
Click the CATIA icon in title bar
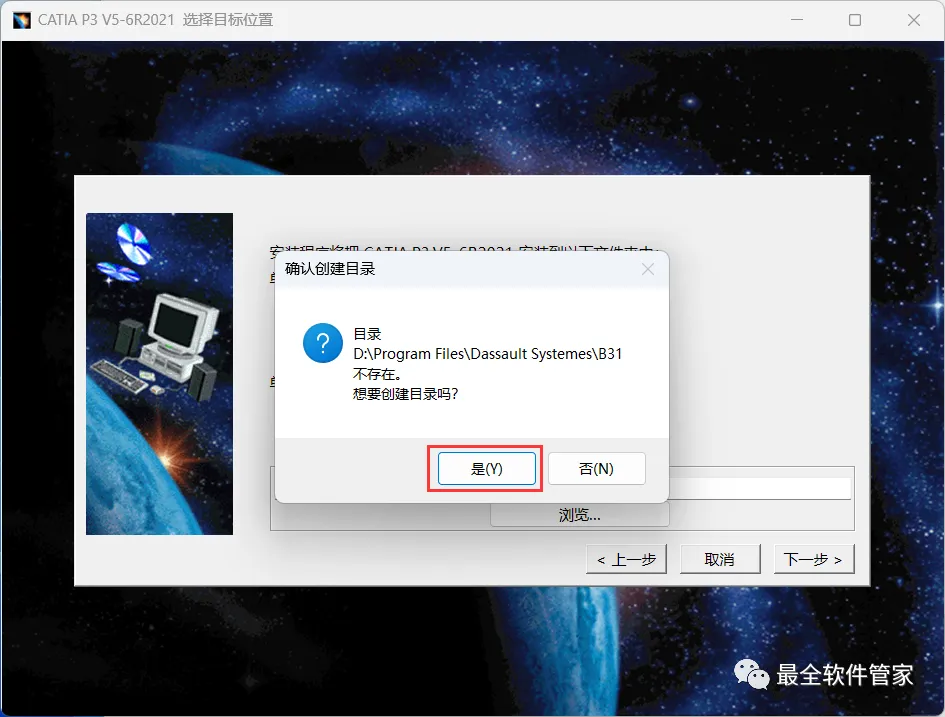[x=22, y=20]
